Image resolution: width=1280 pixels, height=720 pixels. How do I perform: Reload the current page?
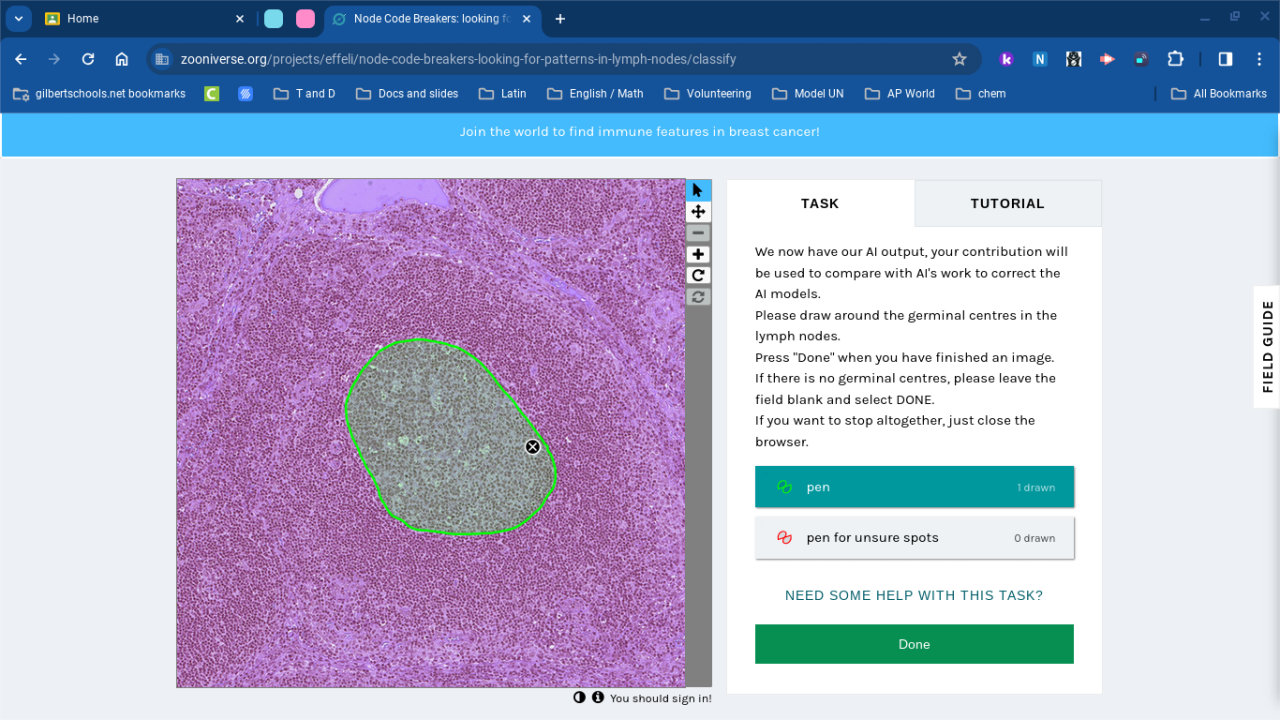(x=88, y=59)
